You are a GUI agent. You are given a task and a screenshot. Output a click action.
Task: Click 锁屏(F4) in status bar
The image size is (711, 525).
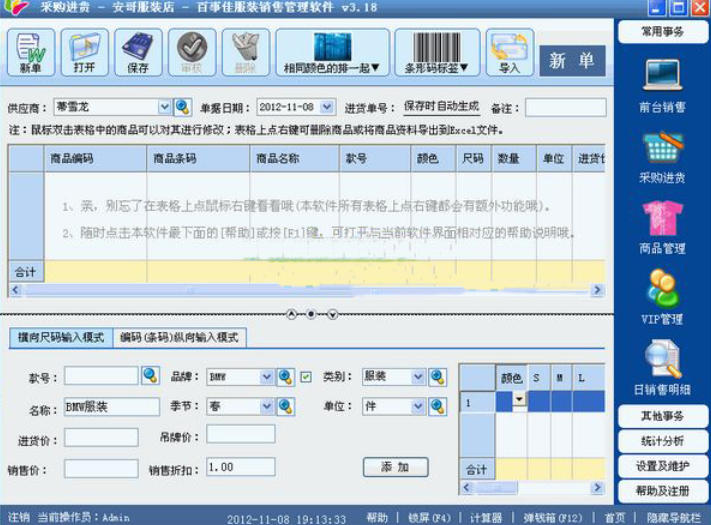click(429, 517)
